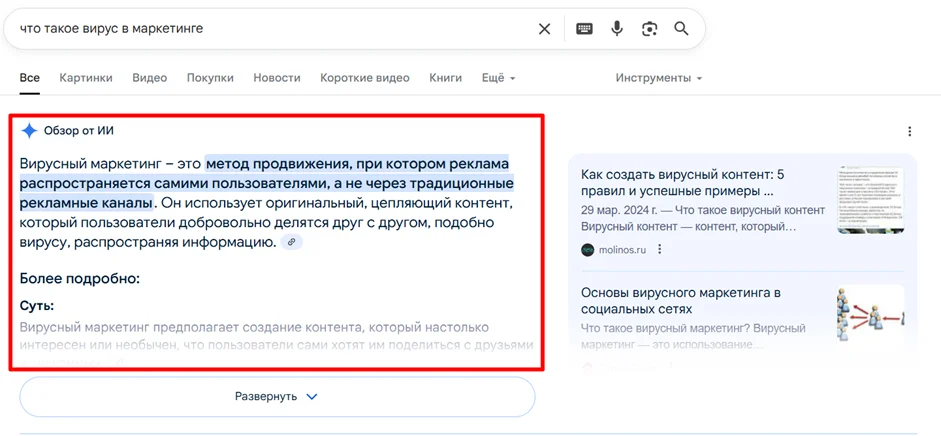
Task: Open the Инструменты dropdown
Action: pyautogui.click(x=658, y=78)
